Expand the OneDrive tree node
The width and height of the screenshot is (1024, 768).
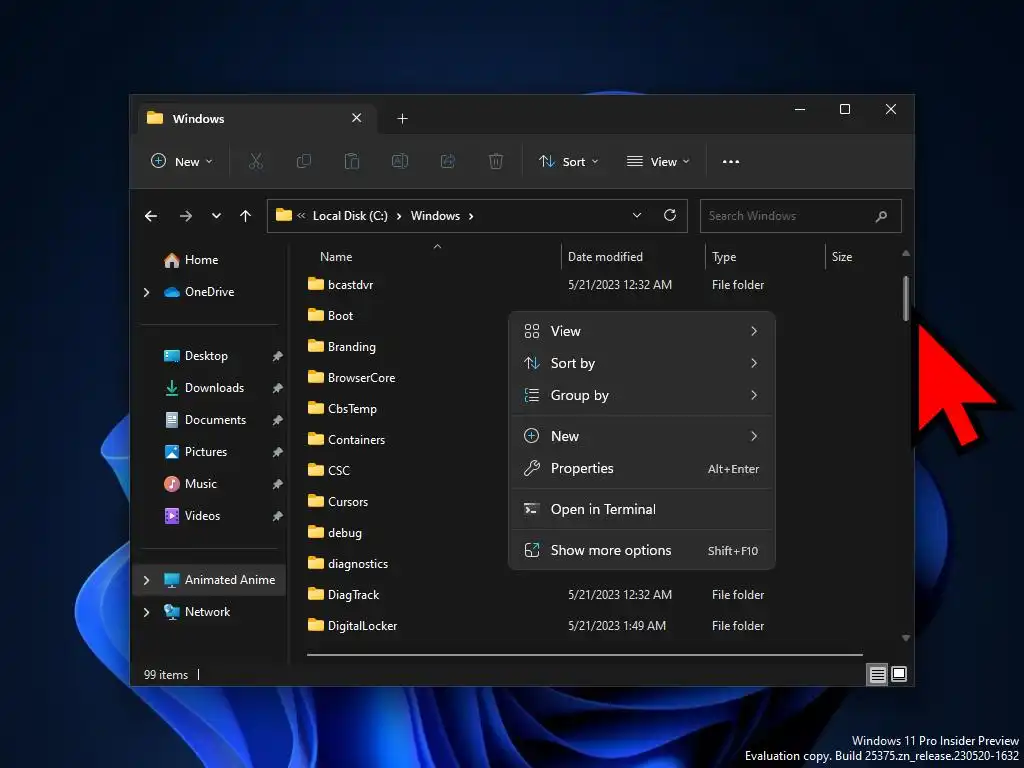point(146,292)
